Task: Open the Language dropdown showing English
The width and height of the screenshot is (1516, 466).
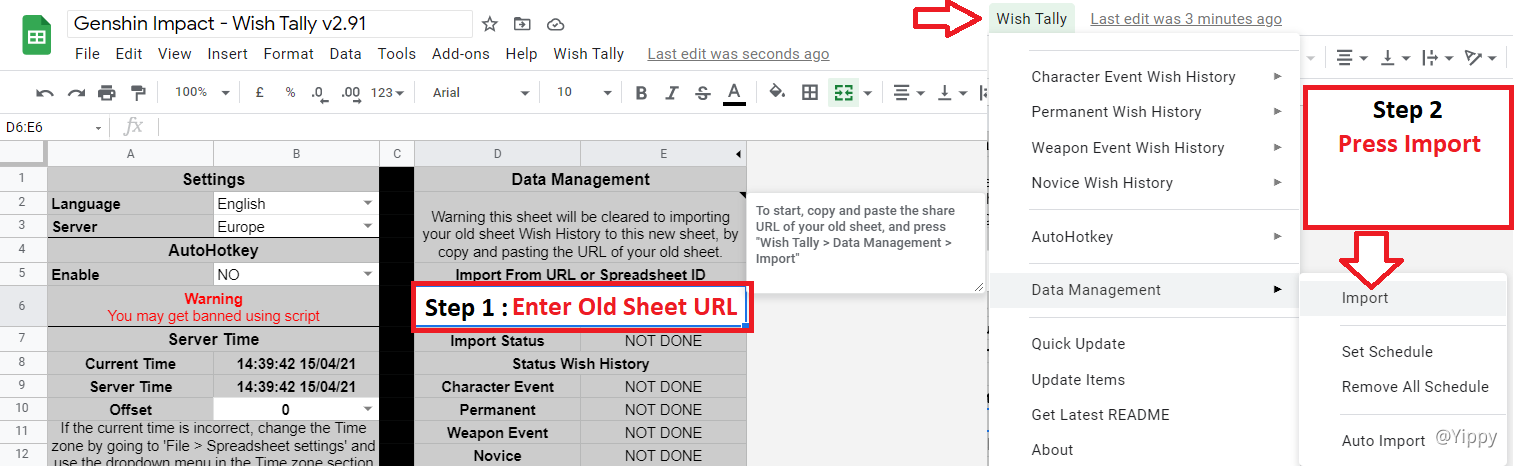Action: point(366,204)
